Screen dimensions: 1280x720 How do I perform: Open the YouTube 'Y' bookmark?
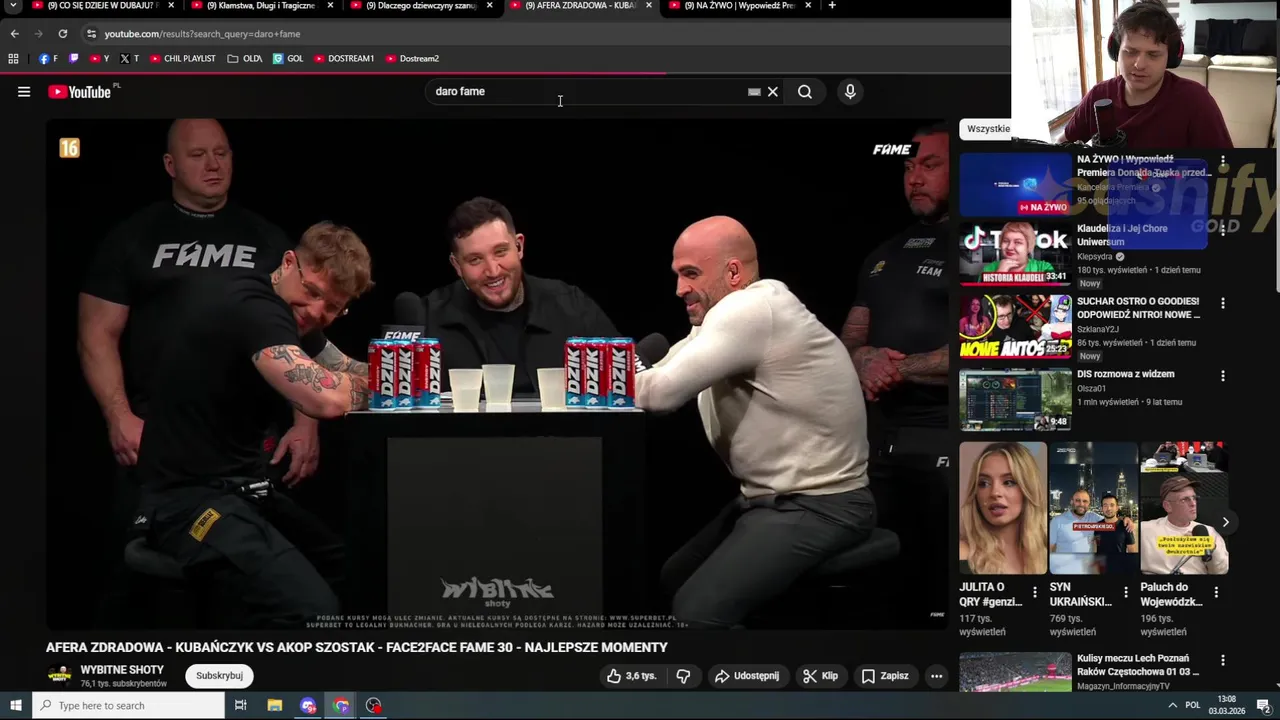pos(100,59)
